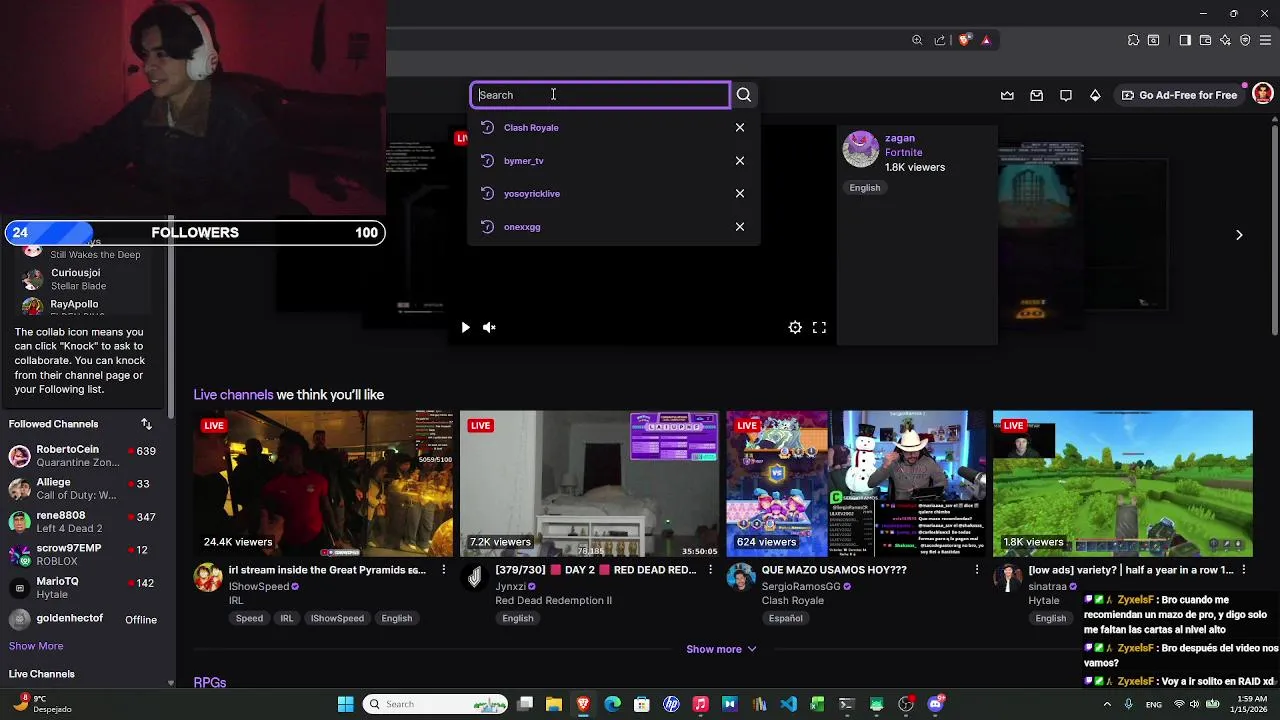Click the search magnifier button
This screenshot has height=720, width=1280.
(743, 95)
